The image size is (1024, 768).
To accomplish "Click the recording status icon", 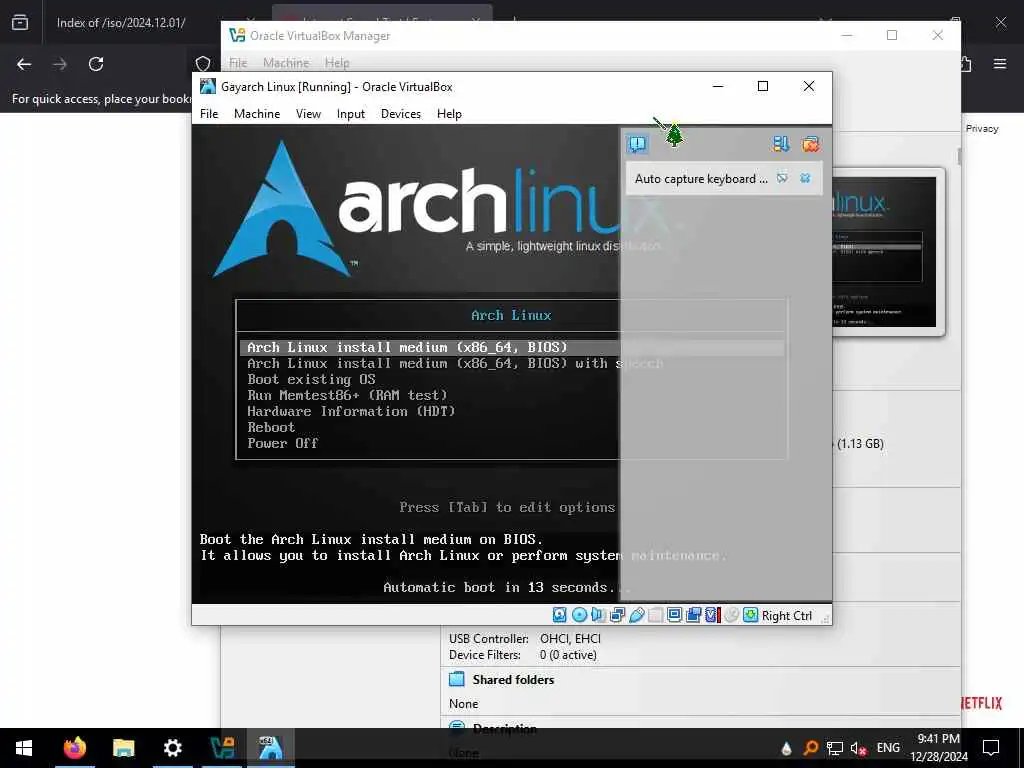I will click(x=694, y=615).
